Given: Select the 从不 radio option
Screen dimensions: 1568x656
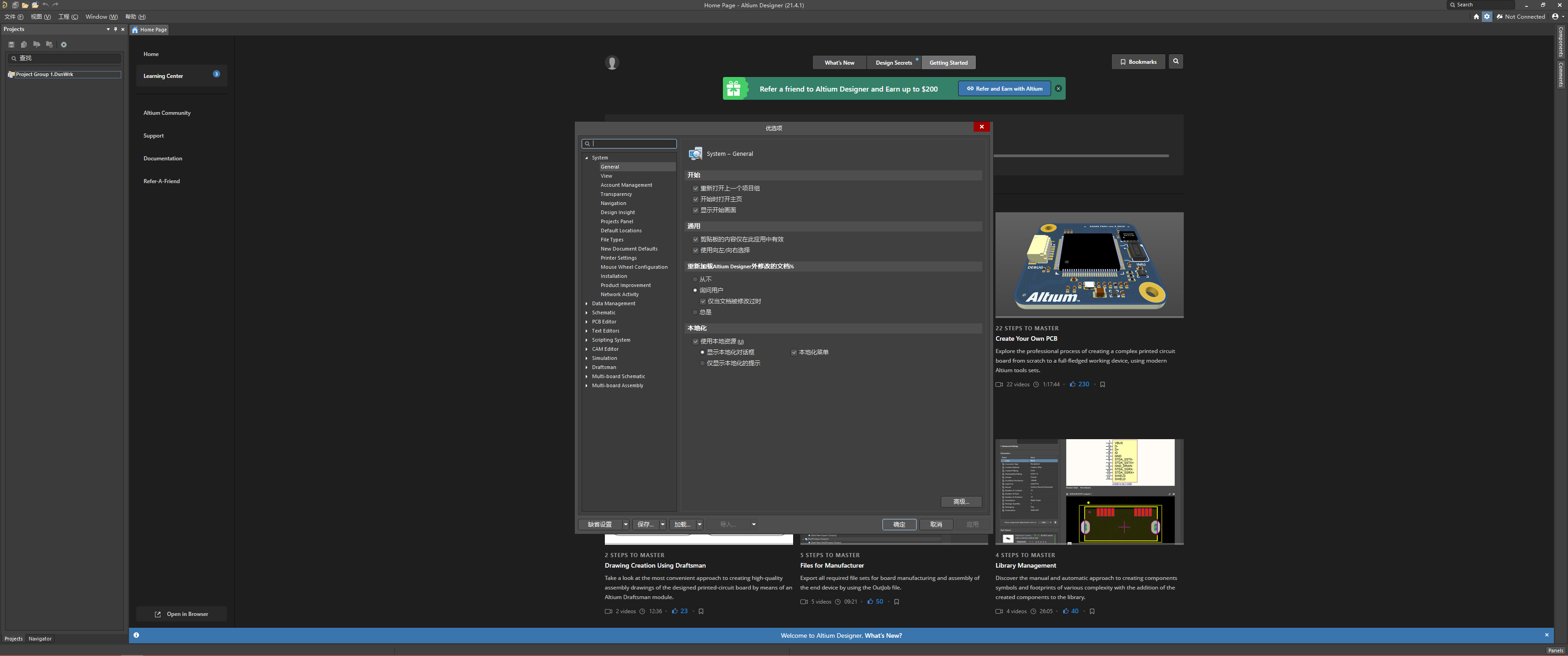Looking at the screenshot, I should tap(695, 280).
